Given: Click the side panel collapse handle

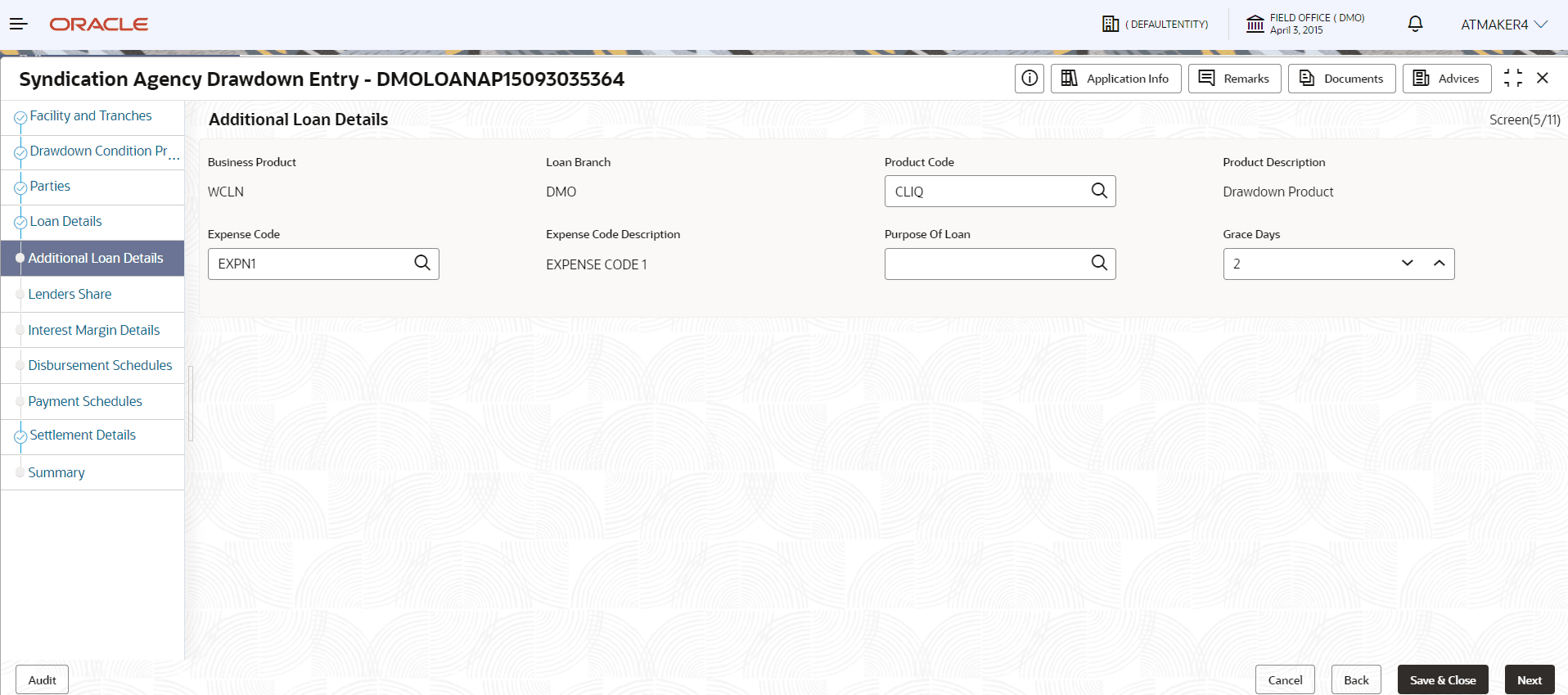Looking at the screenshot, I should (x=191, y=404).
